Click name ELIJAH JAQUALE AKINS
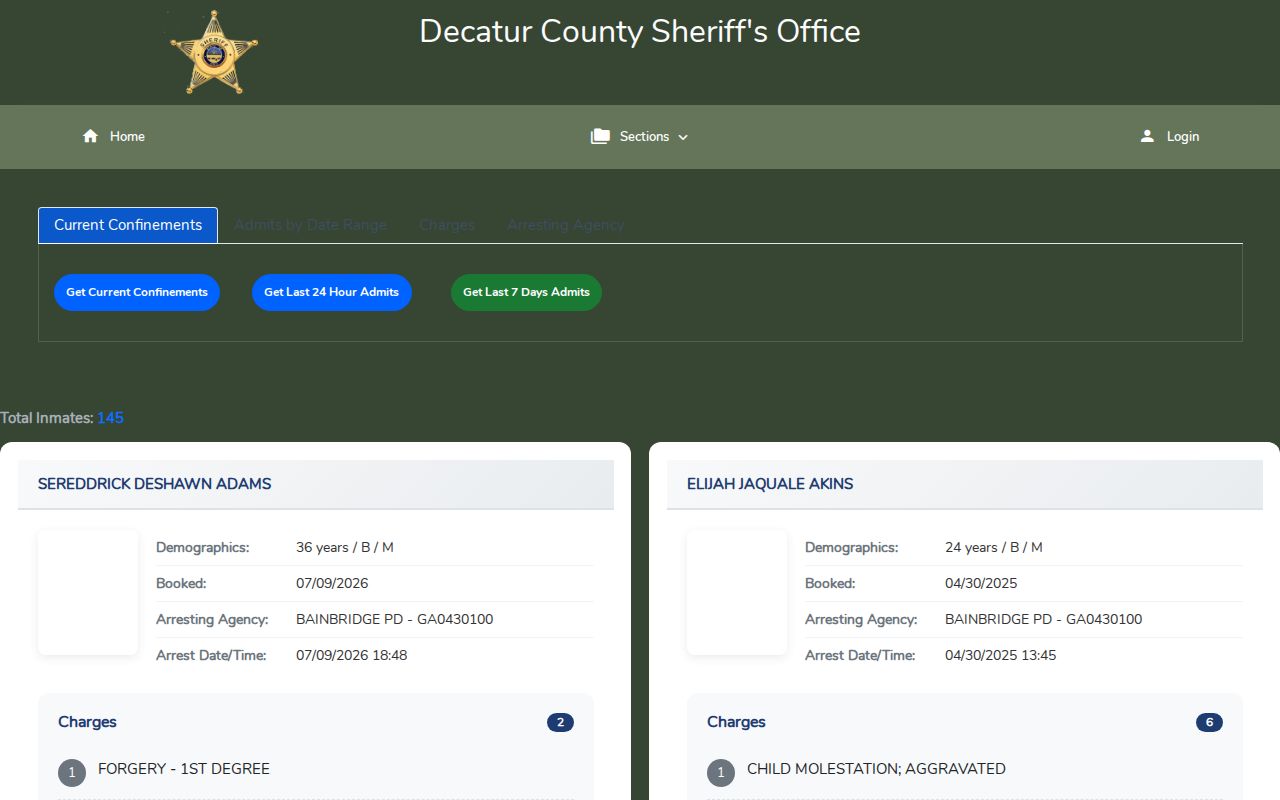The image size is (1280, 800). pos(770,484)
